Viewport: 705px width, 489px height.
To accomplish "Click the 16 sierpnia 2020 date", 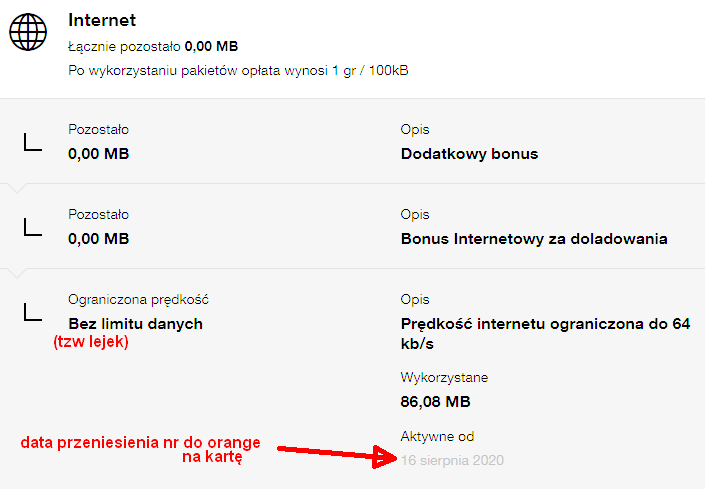I will (x=452, y=460).
